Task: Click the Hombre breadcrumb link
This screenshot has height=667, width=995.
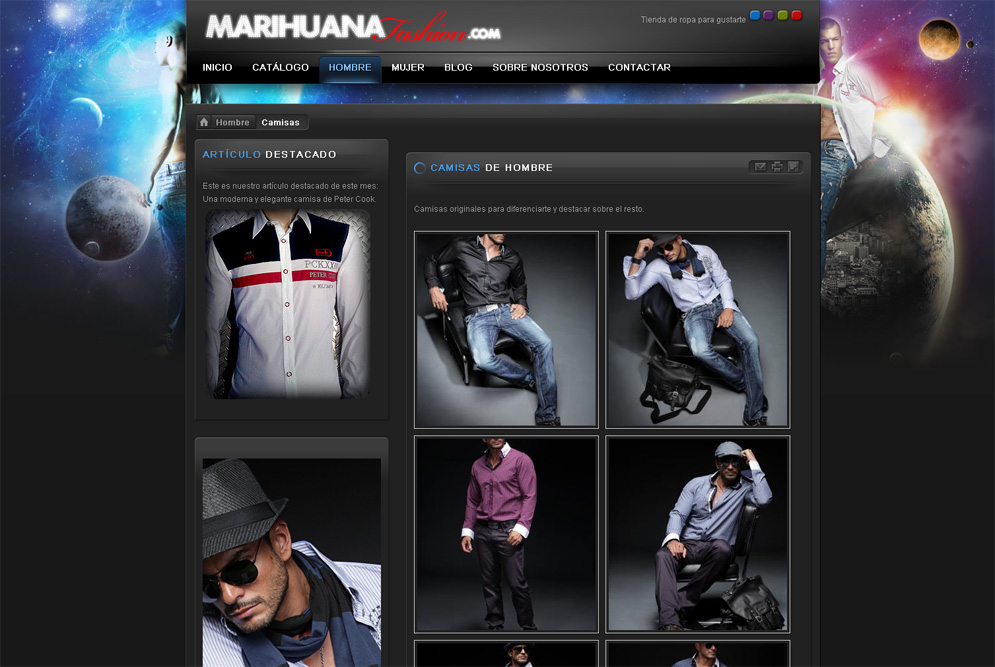Action: pos(232,122)
